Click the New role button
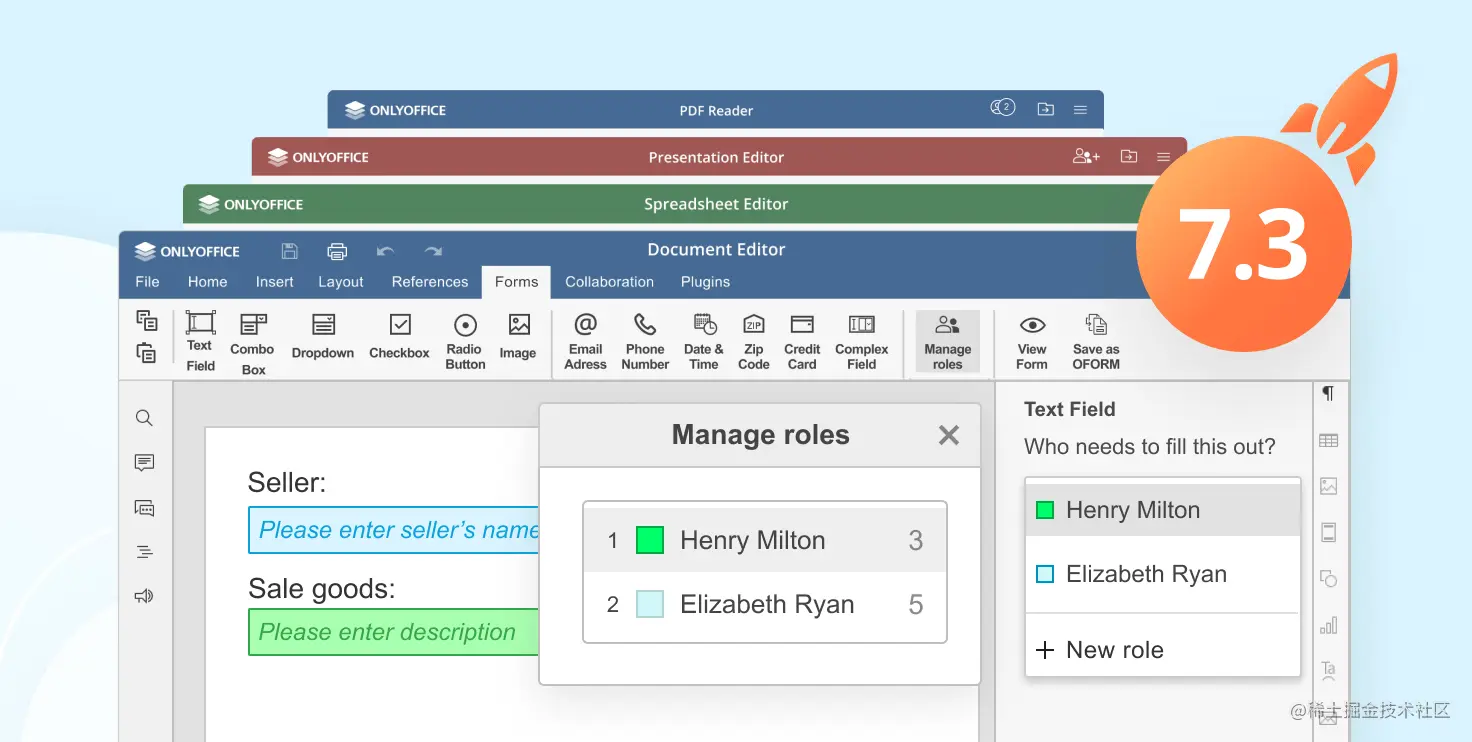This screenshot has width=1472, height=742. pos(1100,649)
